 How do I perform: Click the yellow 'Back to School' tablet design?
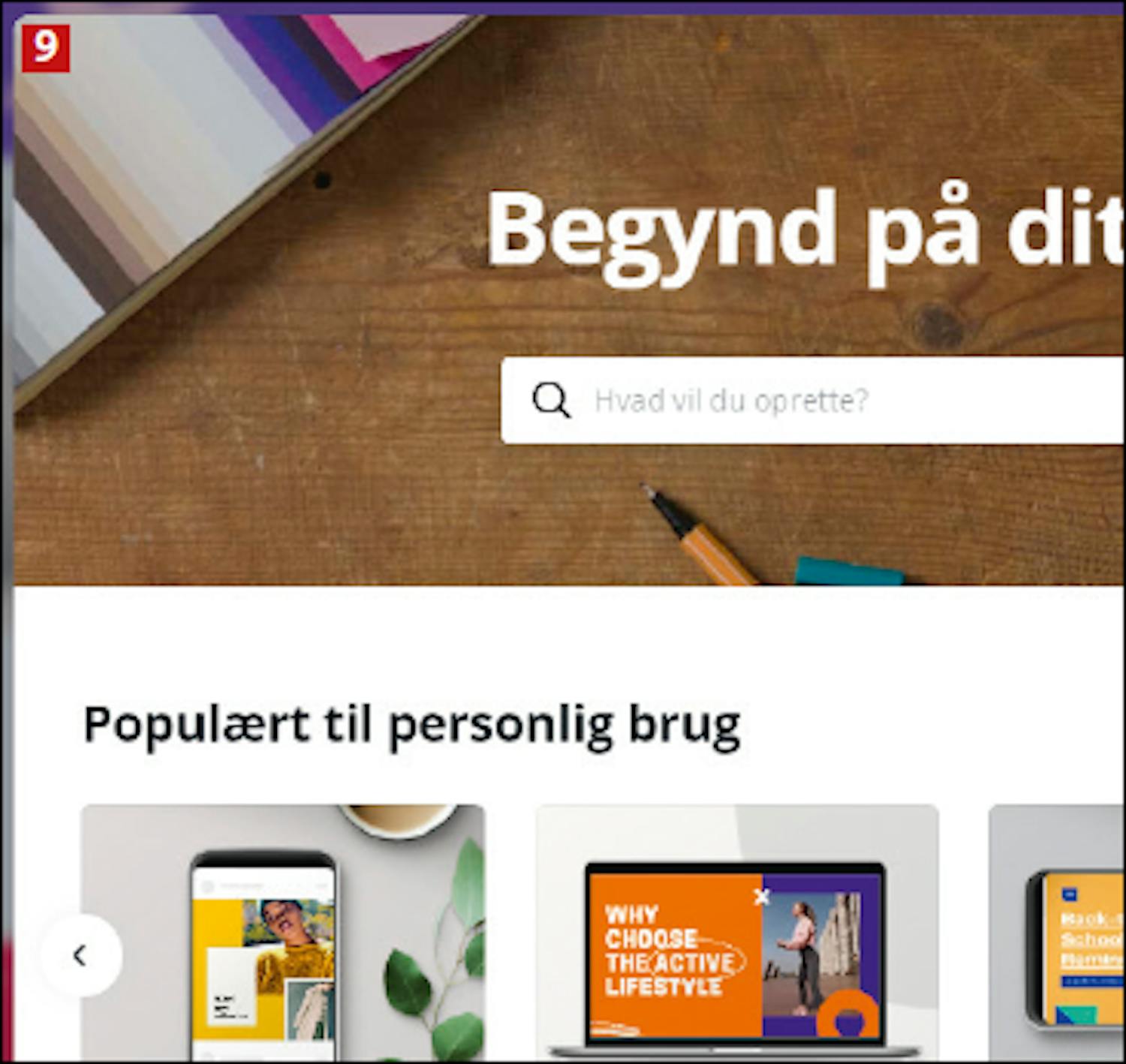(x=1083, y=949)
